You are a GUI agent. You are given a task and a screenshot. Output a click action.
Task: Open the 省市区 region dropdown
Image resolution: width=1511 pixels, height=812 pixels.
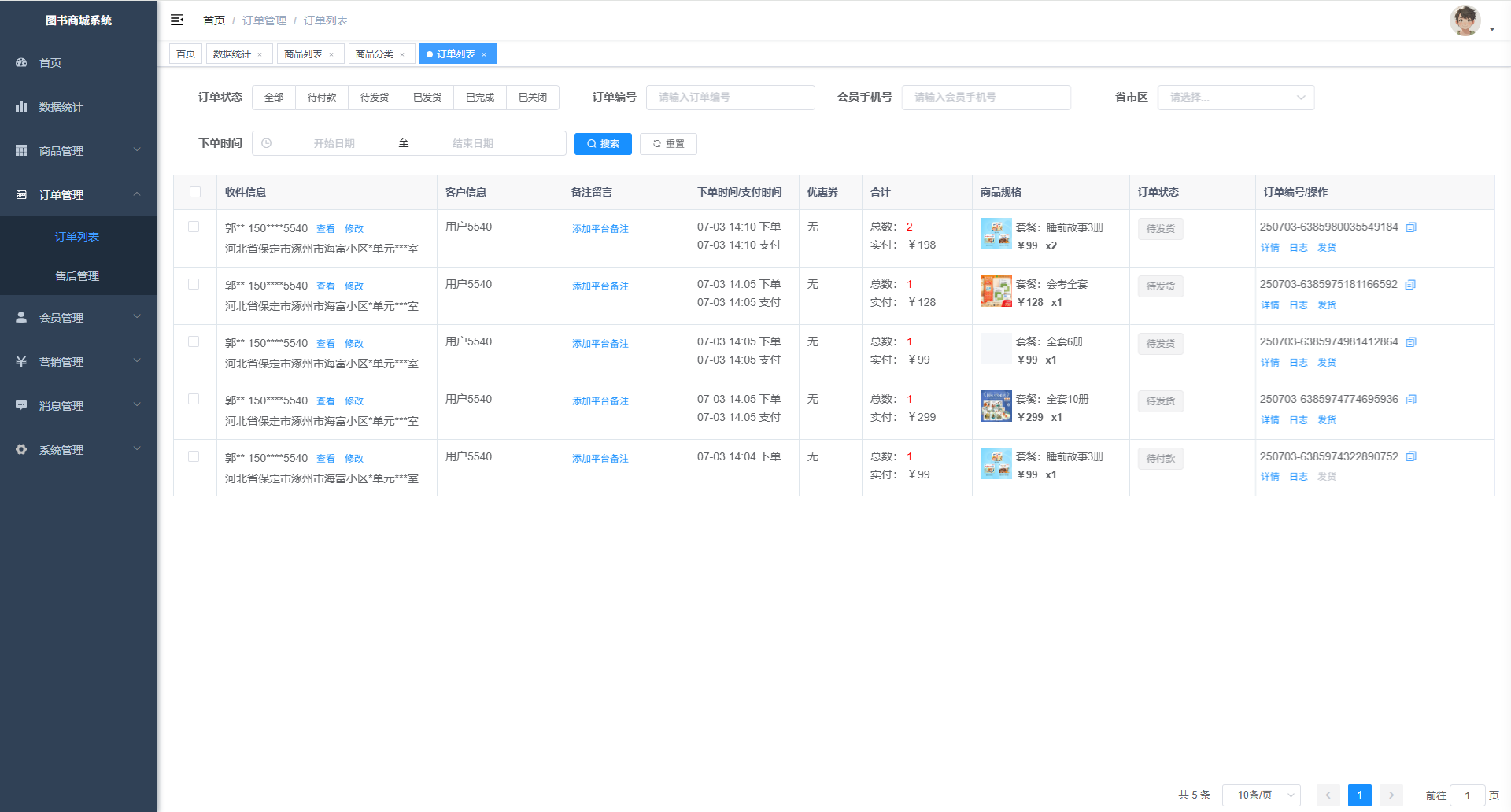coord(1235,98)
